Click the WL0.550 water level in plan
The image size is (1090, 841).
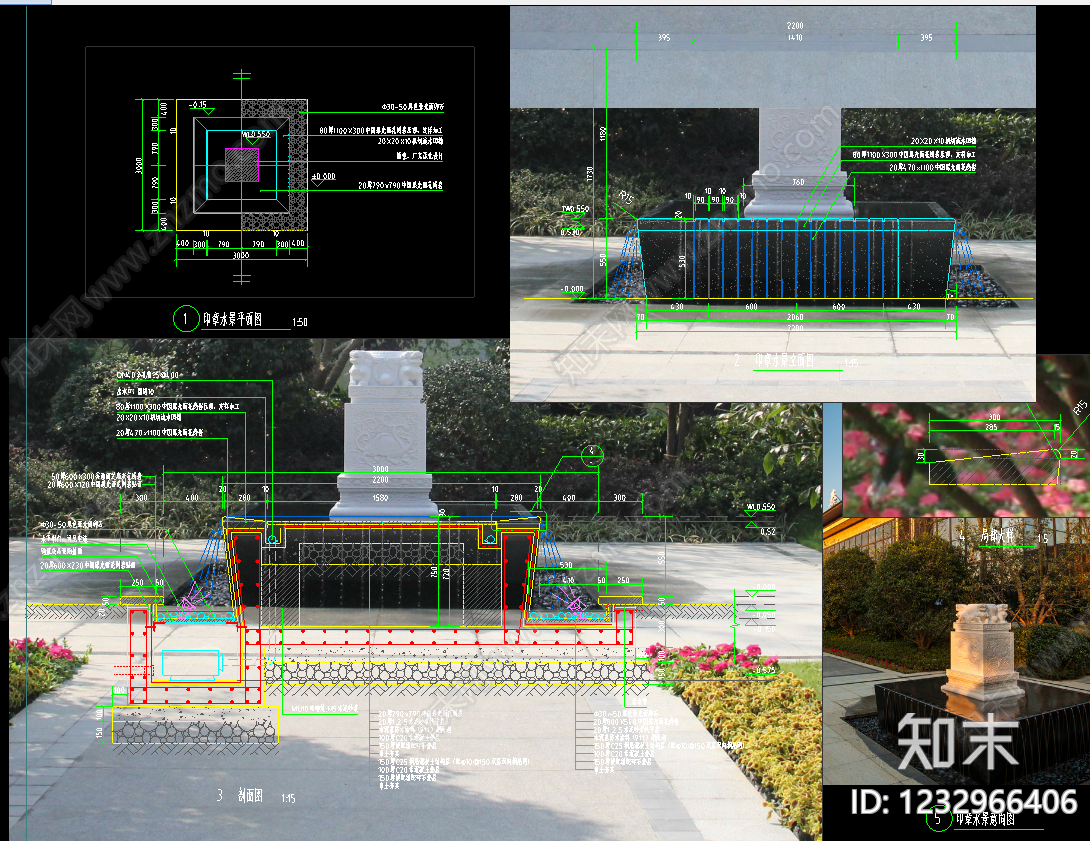click(x=256, y=134)
